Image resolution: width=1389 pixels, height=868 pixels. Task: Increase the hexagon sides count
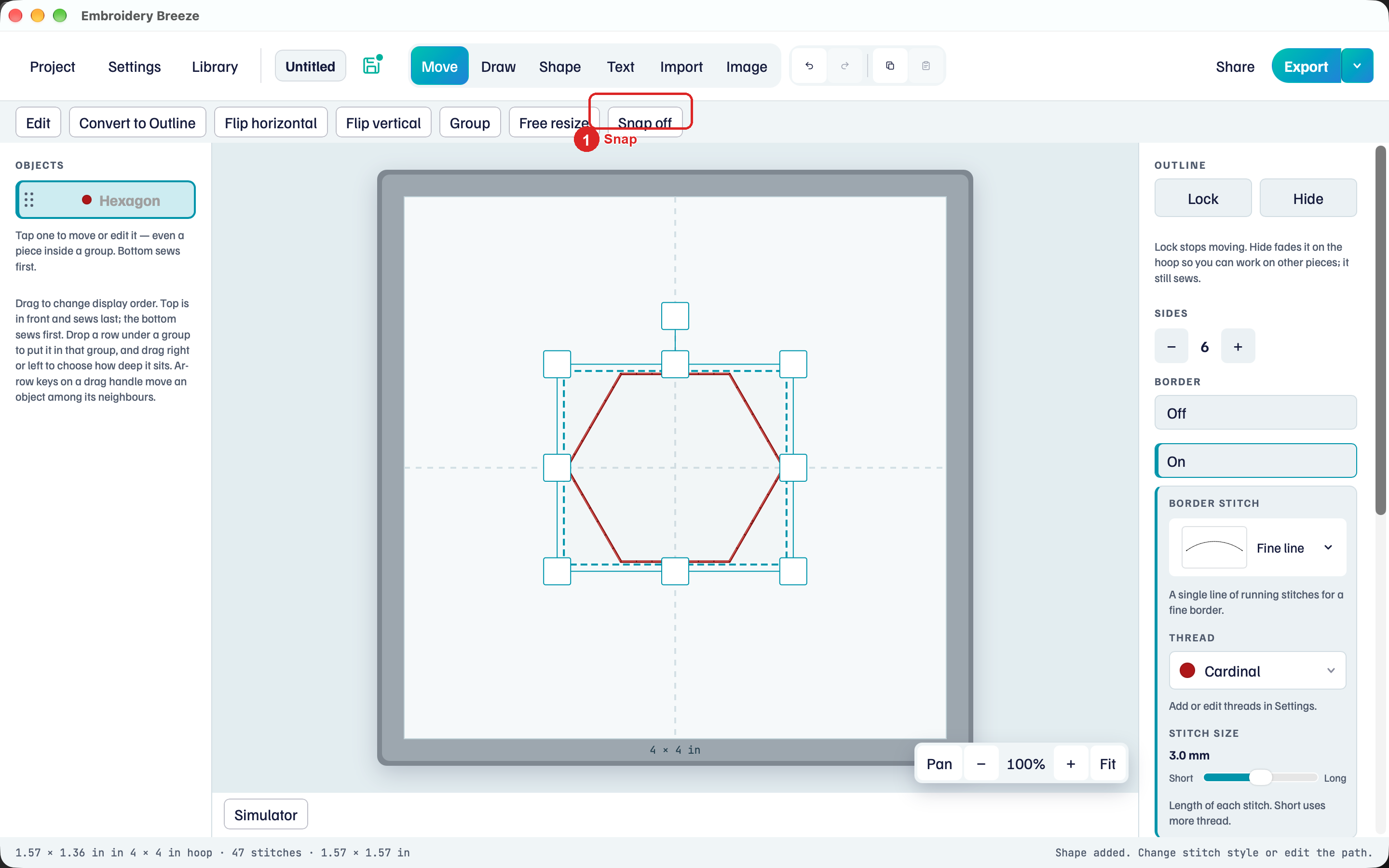[x=1238, y=346]
